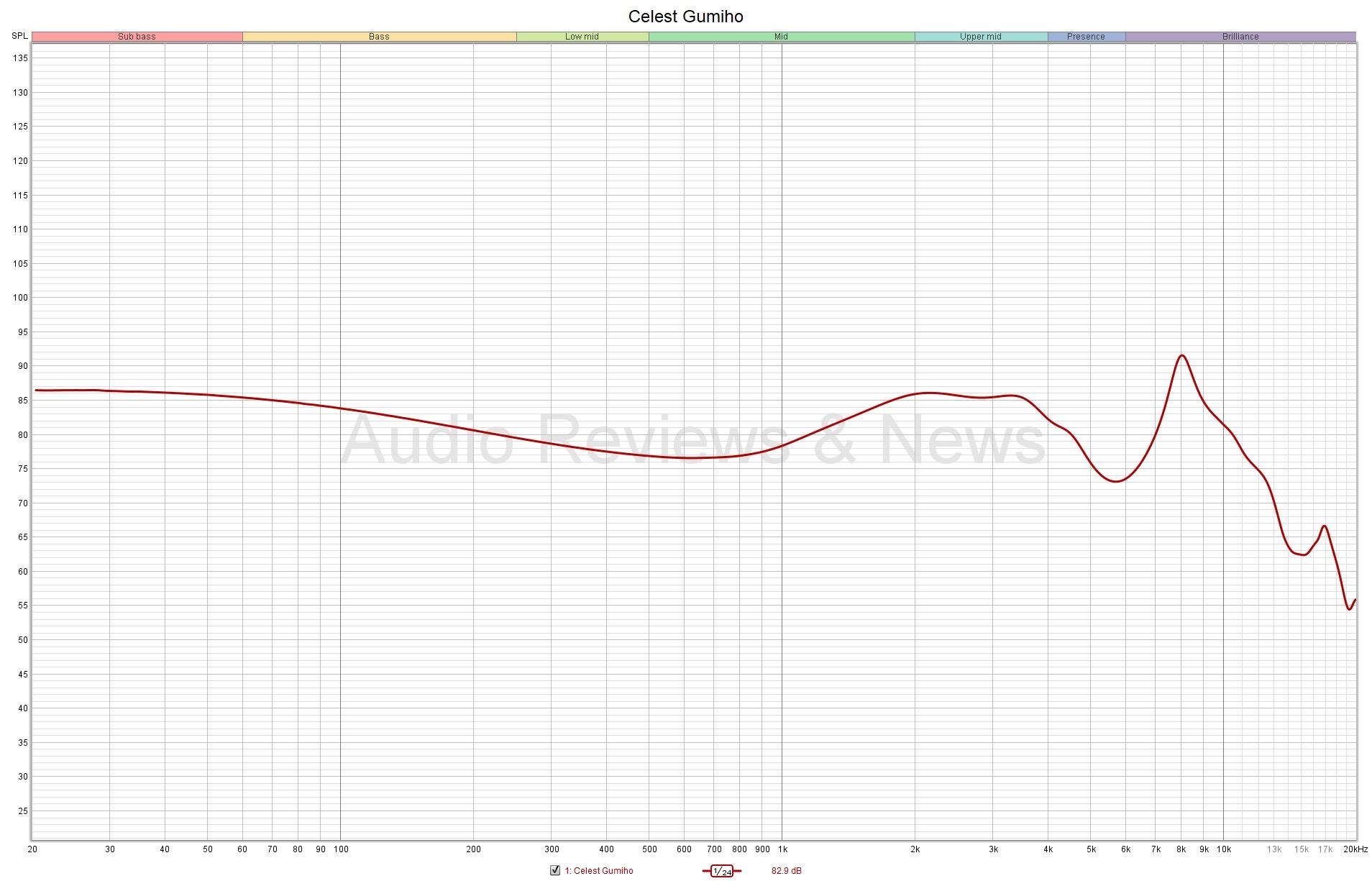This screenshot has width=1372, height=881.
Task: Click the 1/24 smoothing line sample
Action: click(721, 871)
